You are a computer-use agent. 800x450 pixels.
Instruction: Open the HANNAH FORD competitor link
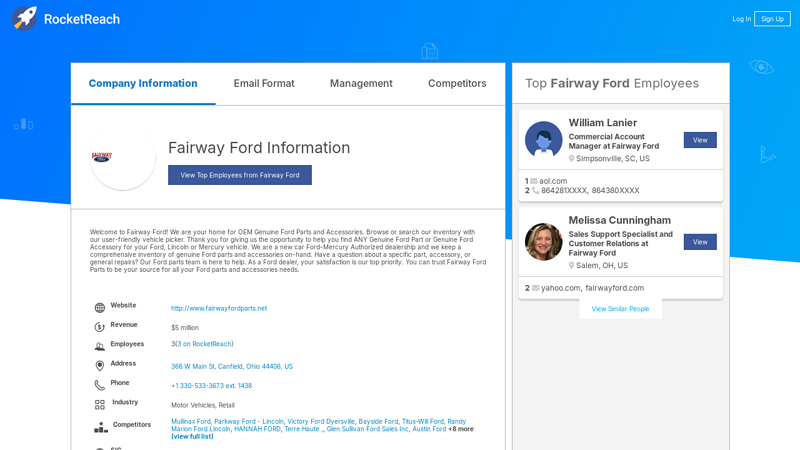click(x=257, y=429)
